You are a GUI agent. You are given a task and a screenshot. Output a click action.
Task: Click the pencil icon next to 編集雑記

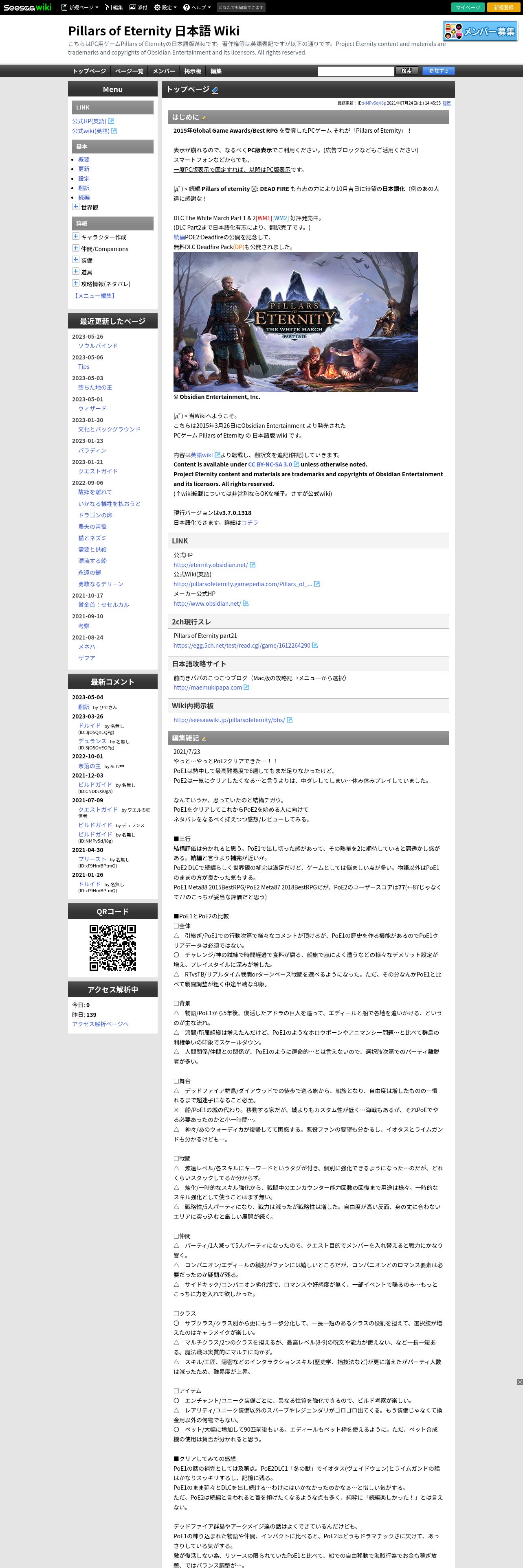point(204,738)
